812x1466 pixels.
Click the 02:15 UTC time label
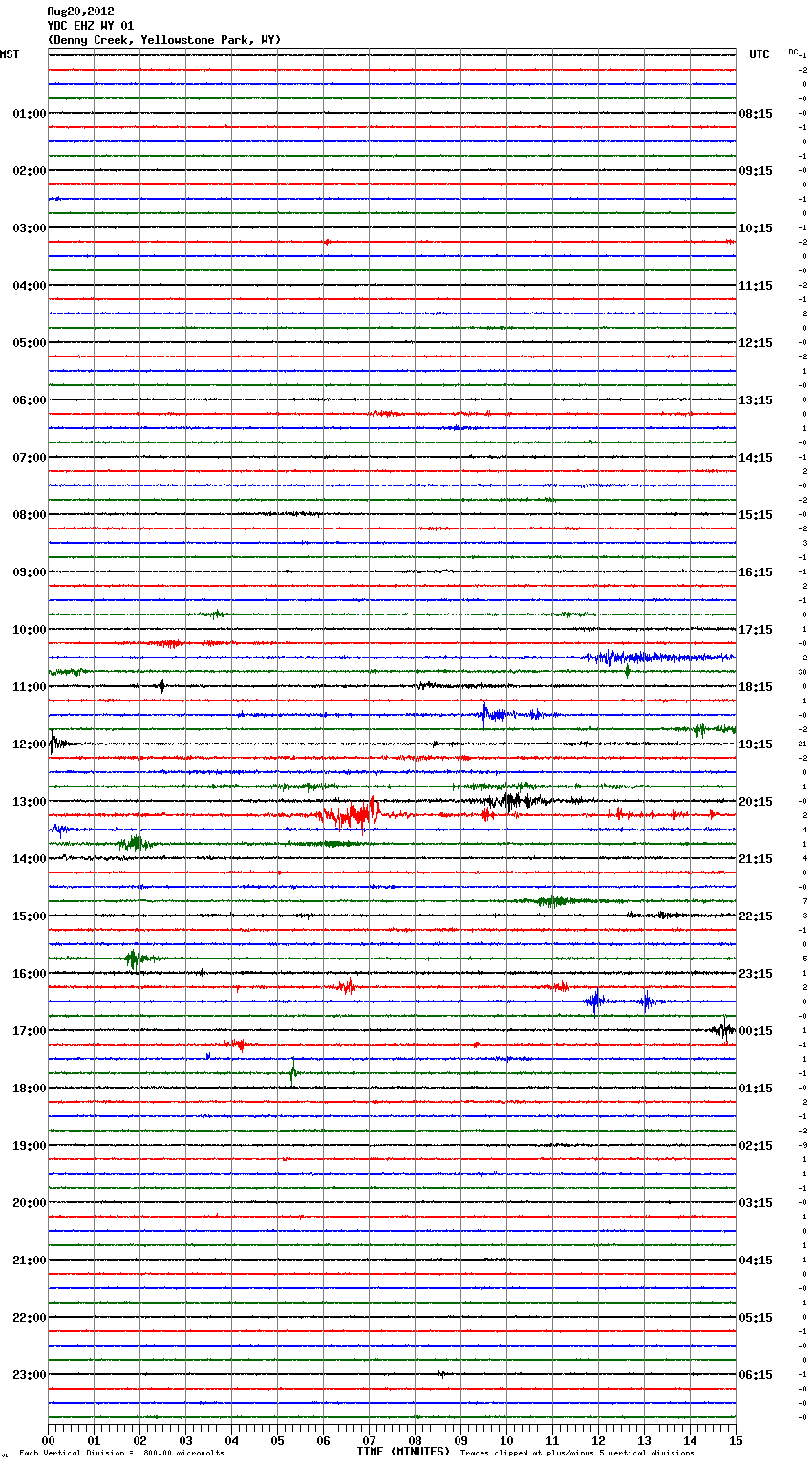coord(756,1146)
